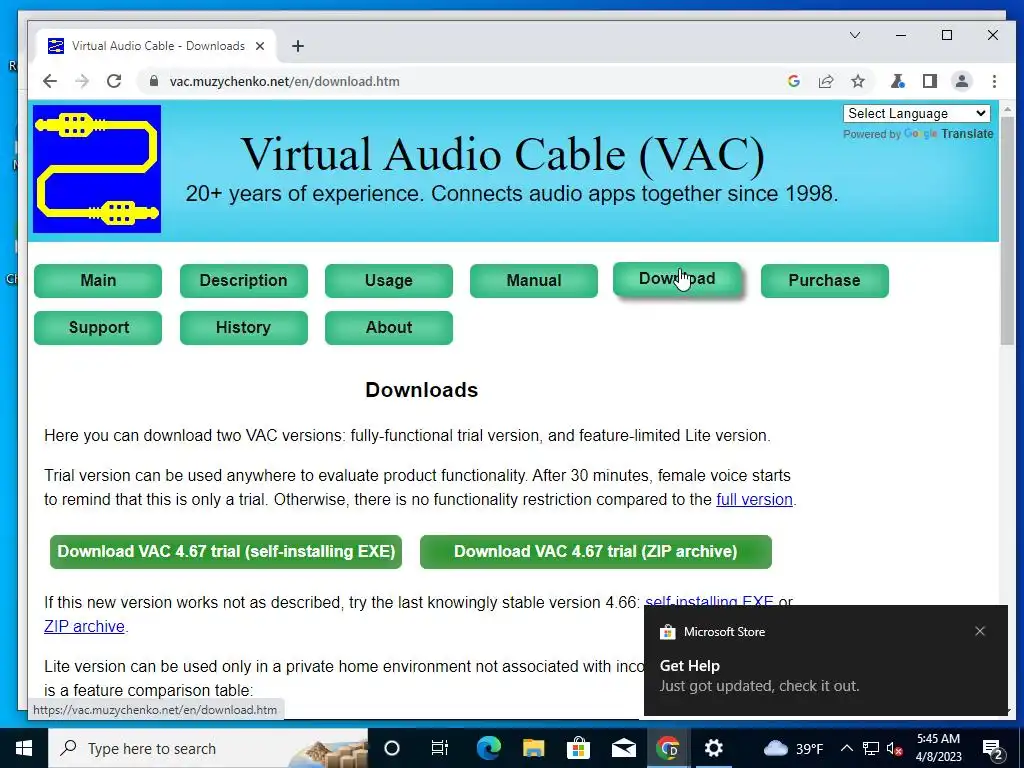1024x768 pixels.
Task: Click the share page icon
Action: 825,81
